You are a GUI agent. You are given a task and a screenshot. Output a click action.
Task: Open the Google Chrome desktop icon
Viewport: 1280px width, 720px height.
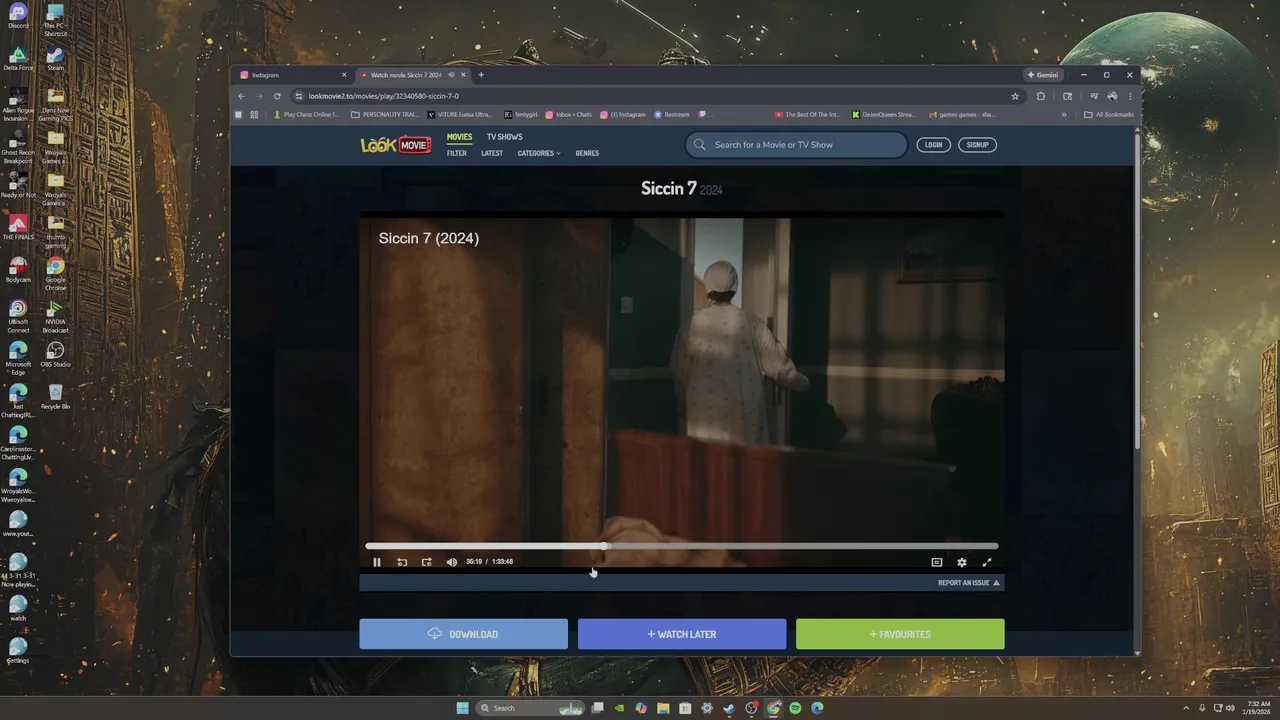click(x=55, y=274)
